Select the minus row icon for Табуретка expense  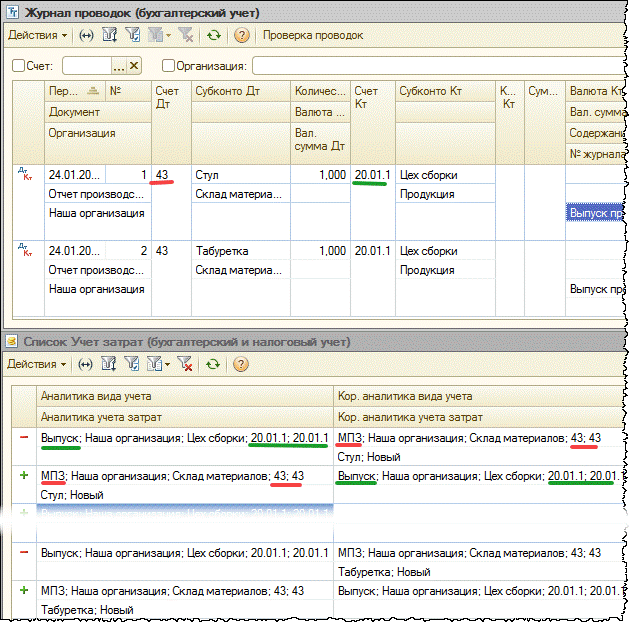24,552
